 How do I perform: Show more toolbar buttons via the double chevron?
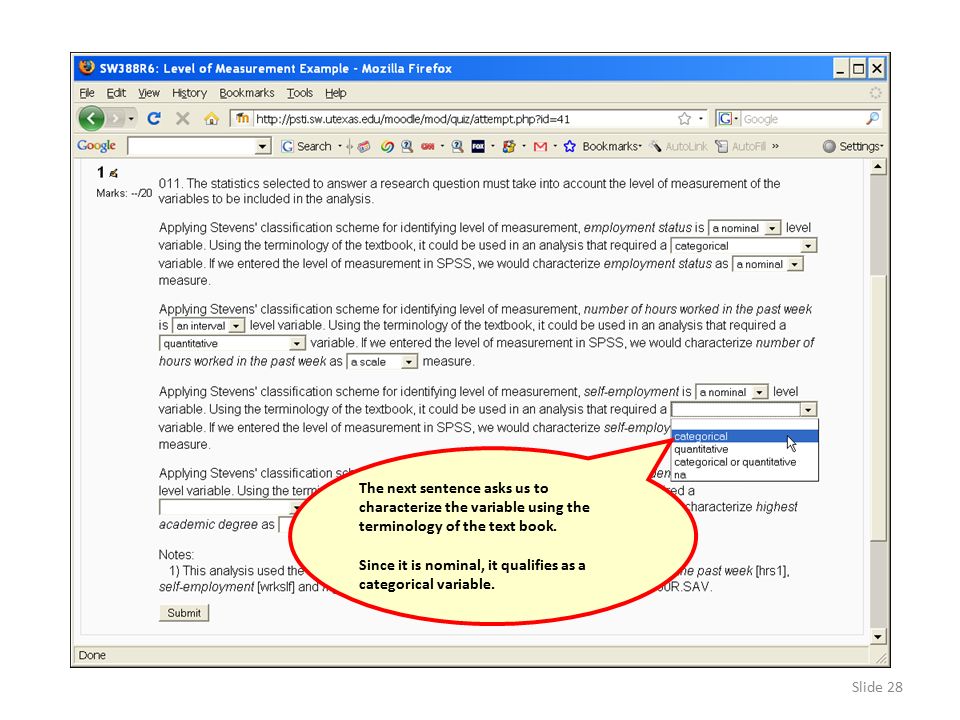776,146
